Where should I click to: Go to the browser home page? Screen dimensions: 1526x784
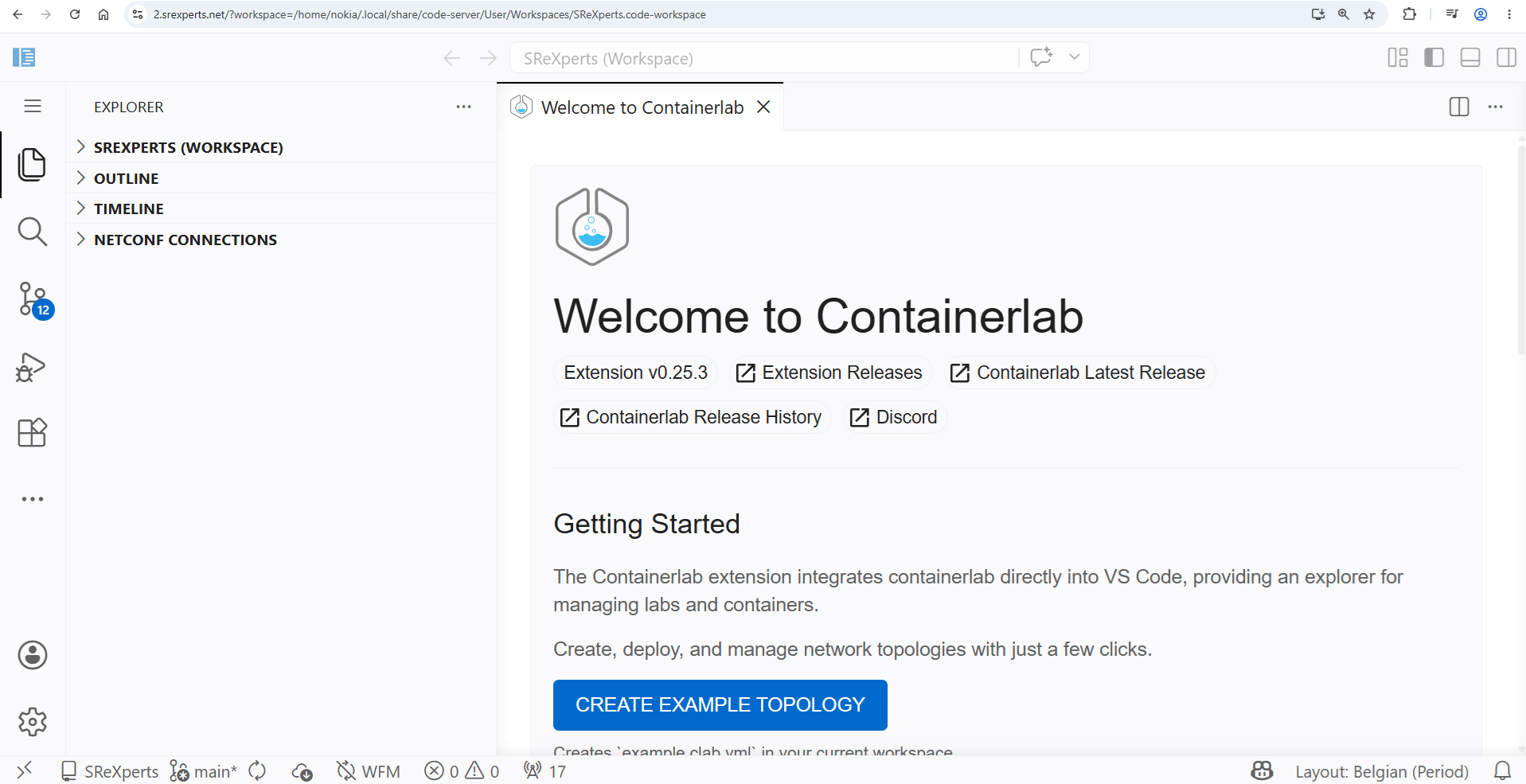point(103,14)
